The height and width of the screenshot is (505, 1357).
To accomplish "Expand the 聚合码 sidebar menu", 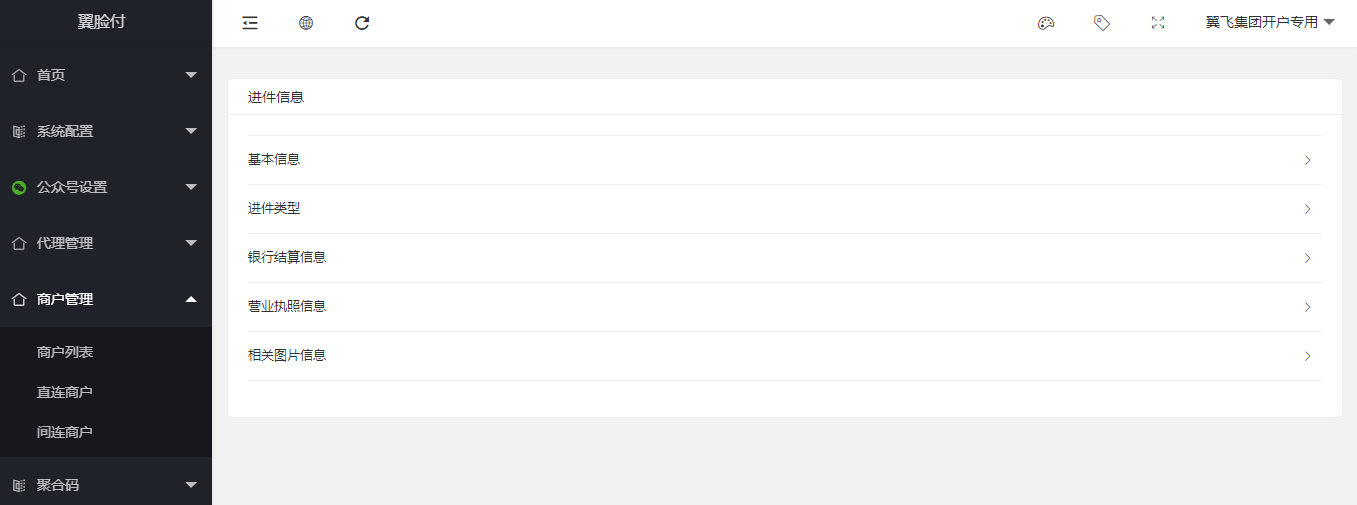I will coord(106,485).
